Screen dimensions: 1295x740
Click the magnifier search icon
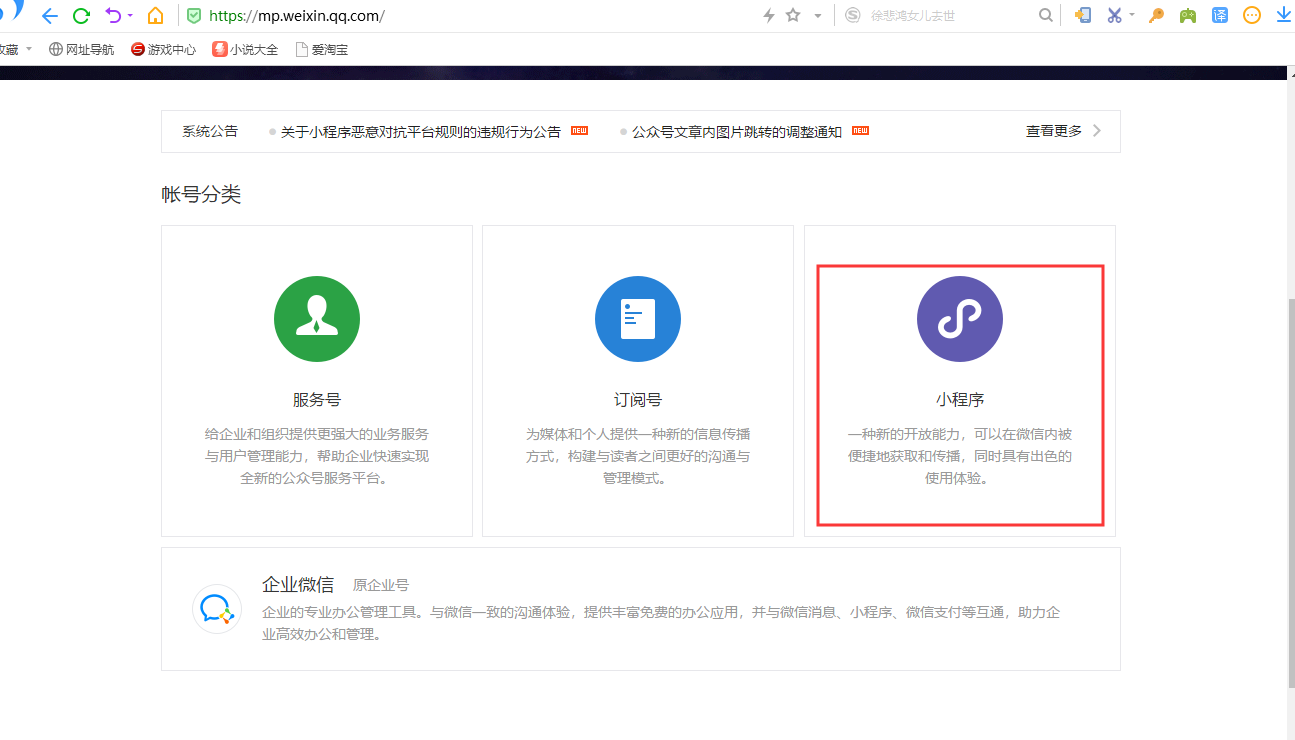tap(1046, 16)
